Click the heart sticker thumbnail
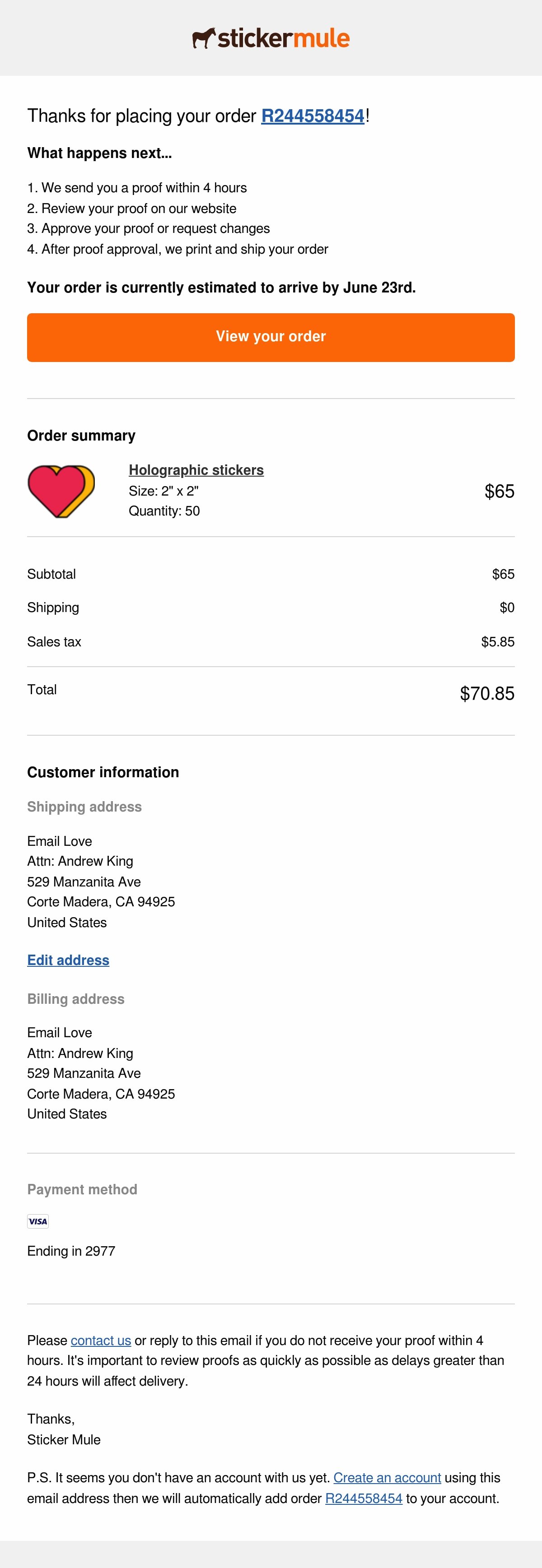Viewport: 542px width, 1568px height. [61, 491]
